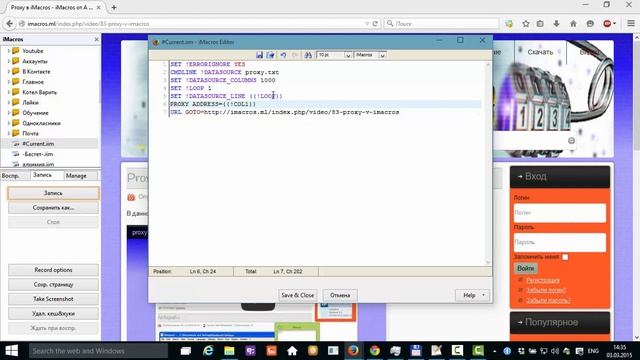
Task: Click the Удал. кеш&куки button
Action: [53, 313]
